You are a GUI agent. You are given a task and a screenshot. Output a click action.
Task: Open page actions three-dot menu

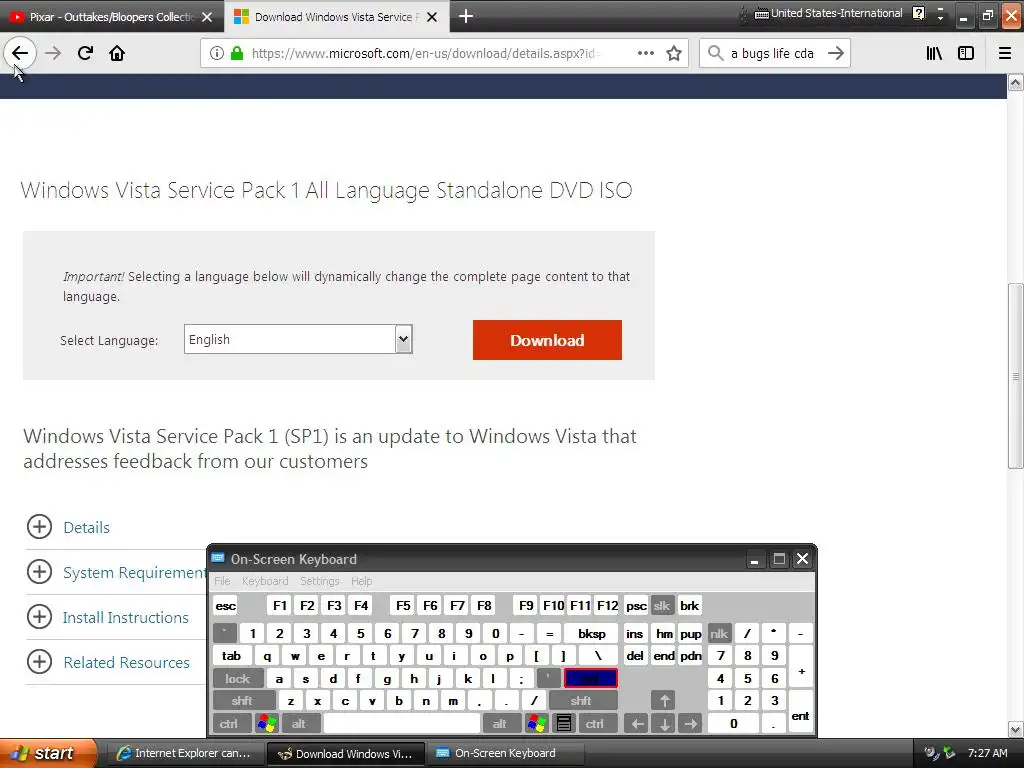click(x=645, y=53)
